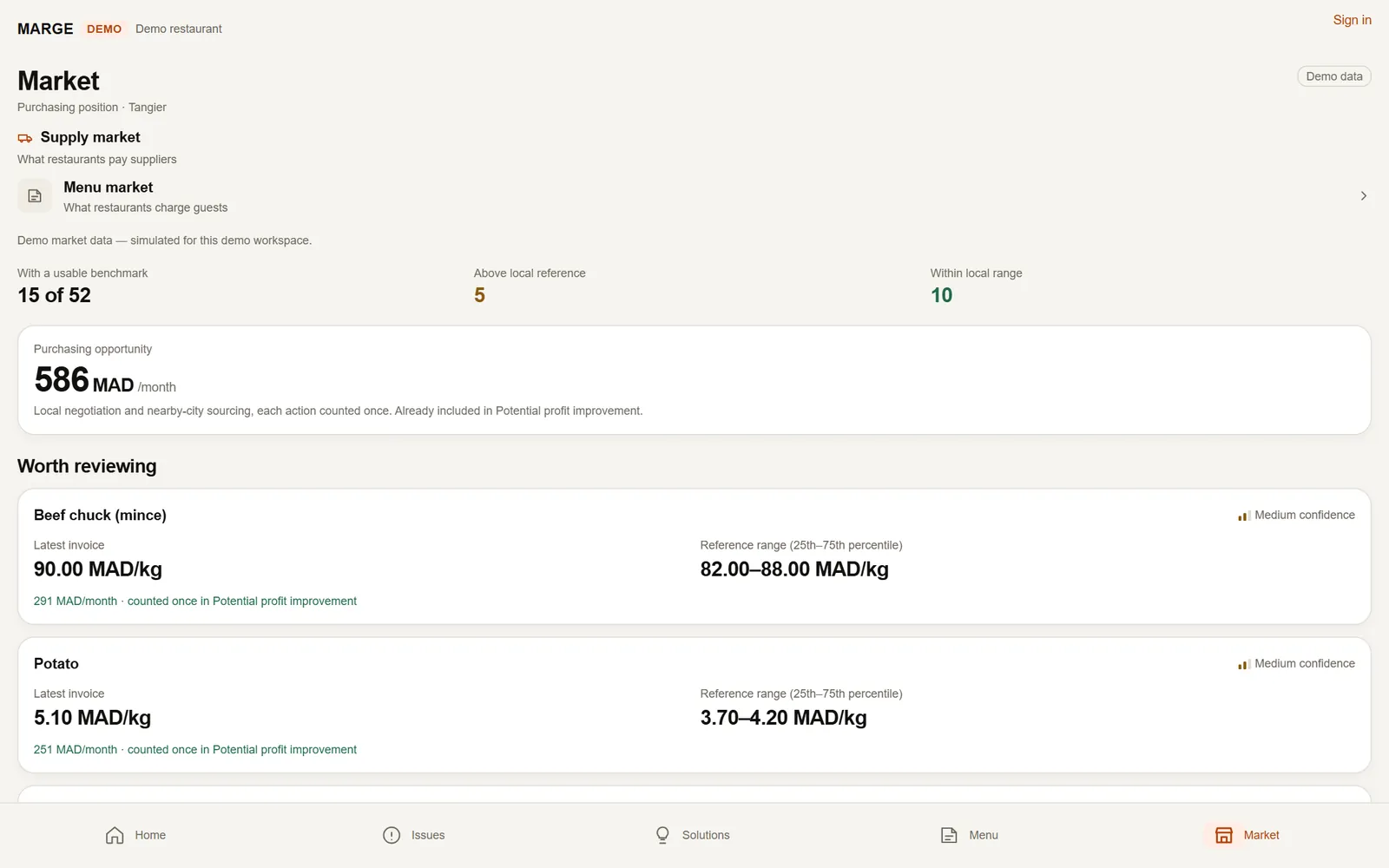Click the Supply market heading
This screenshot has width=1389, height=868.
click(90, 137)
